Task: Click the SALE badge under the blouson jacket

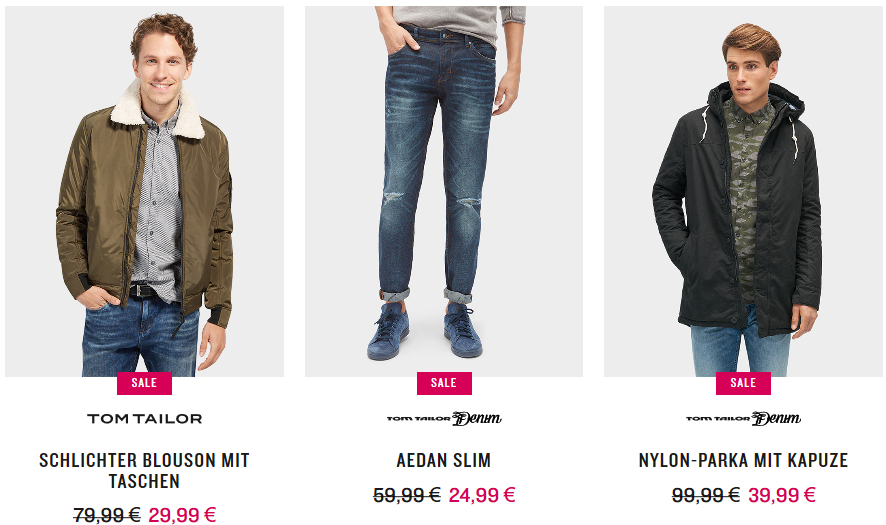Action: (x=144, y=383)
